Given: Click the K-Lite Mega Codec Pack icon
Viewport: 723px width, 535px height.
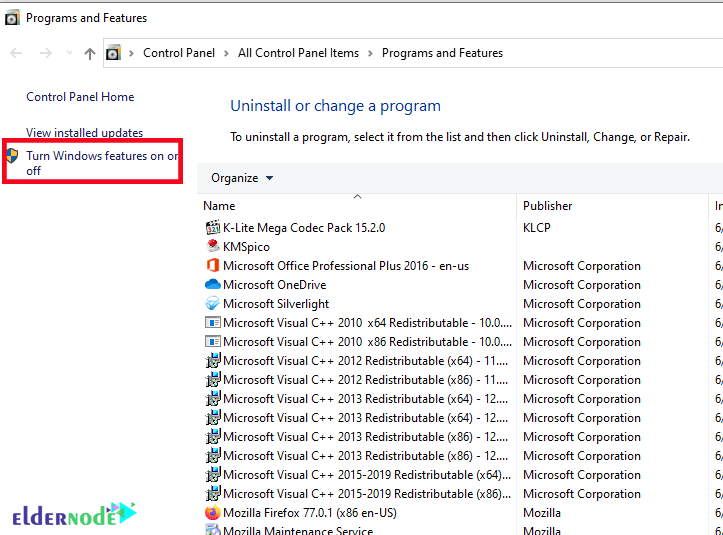Looking at the screenshot, I should click(x=212, y=228).
